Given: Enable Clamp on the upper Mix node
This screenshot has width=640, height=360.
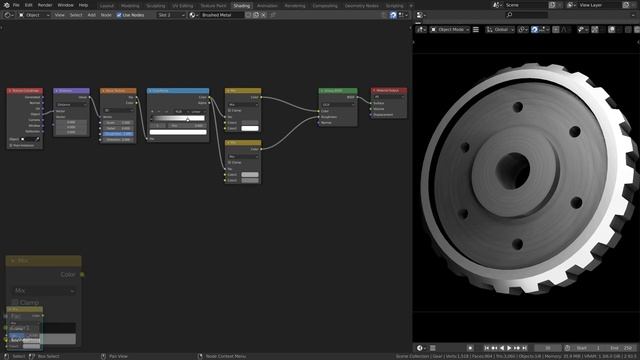Looking at the screenshot, I should coord(229,111).
